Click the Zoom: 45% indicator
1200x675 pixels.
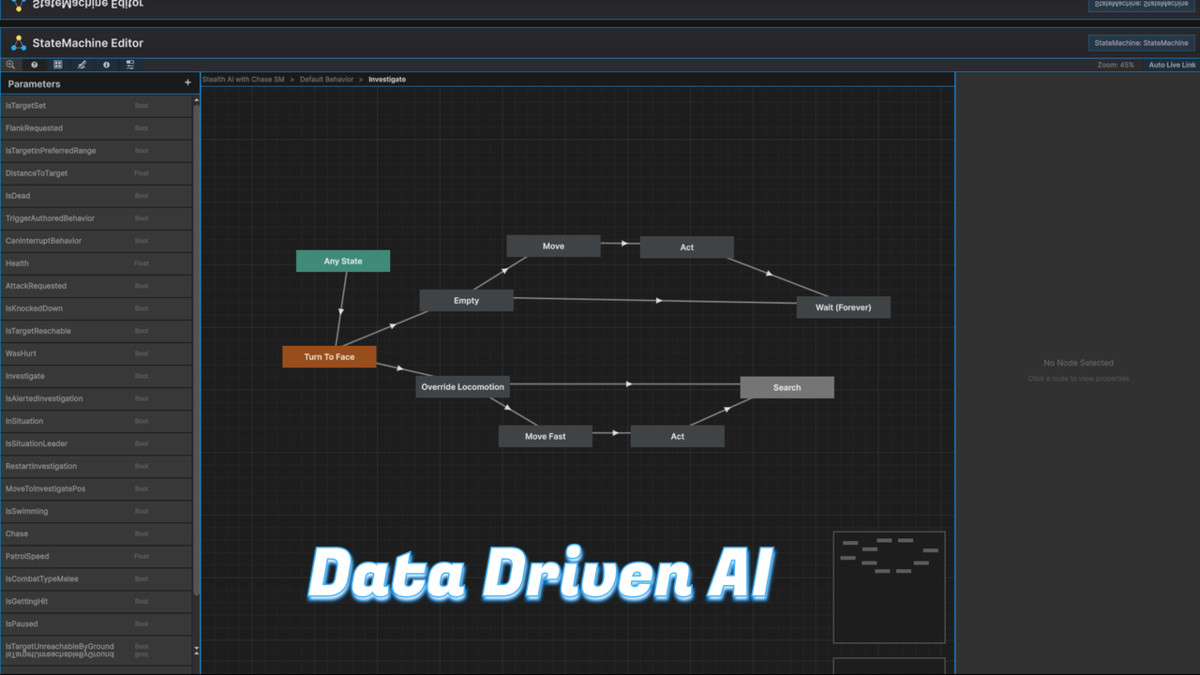[x=1116, y=65]
